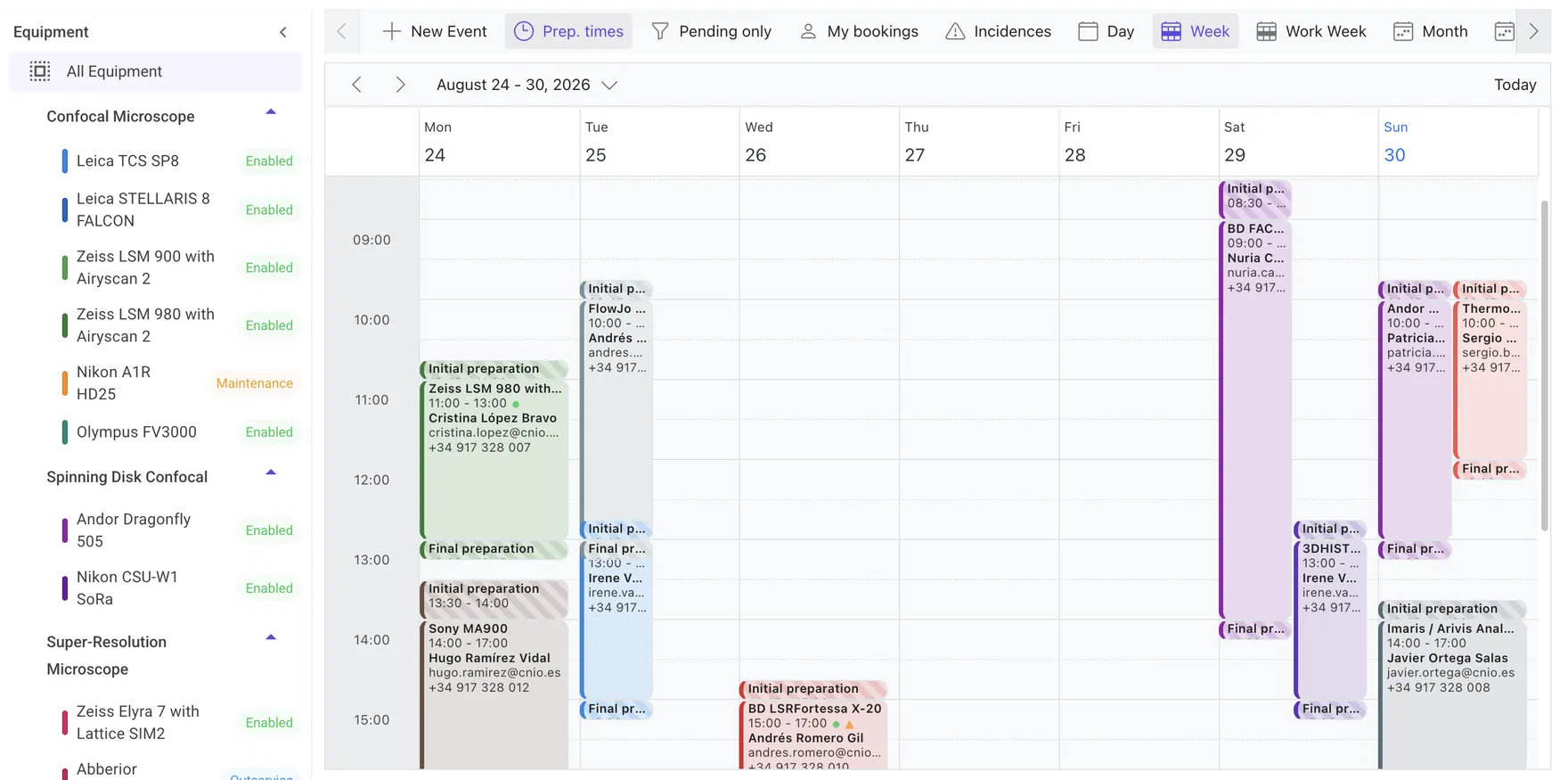Collapse the Confocal Microscope group

click(271, 112)
